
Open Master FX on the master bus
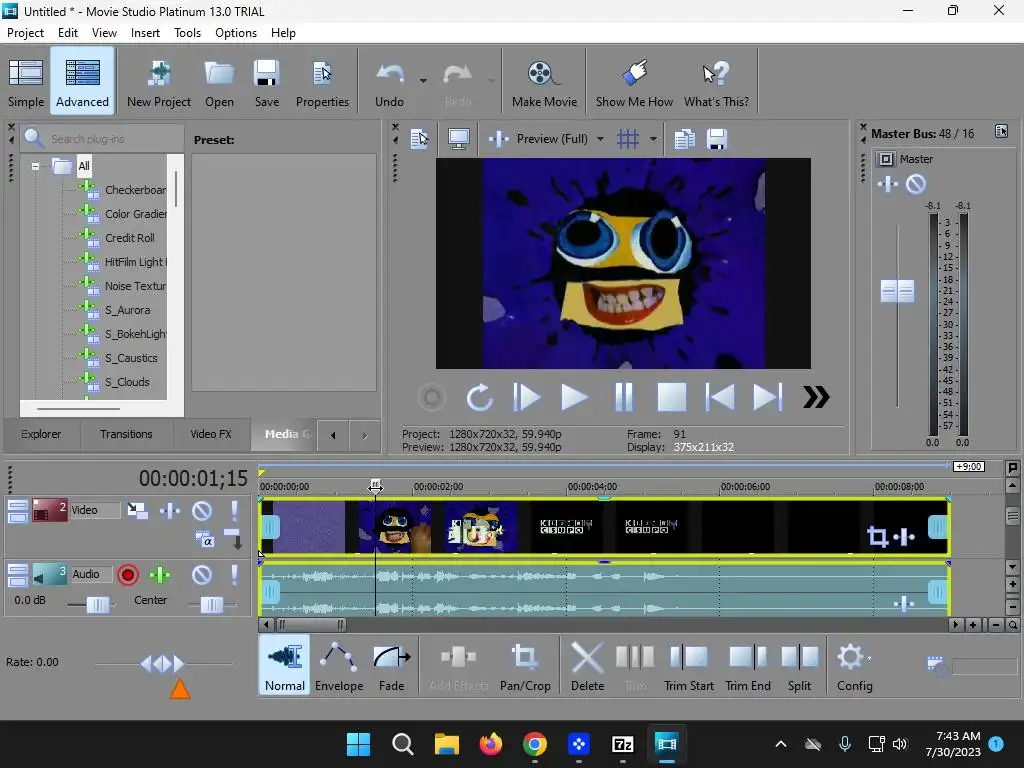click(888, 184)
